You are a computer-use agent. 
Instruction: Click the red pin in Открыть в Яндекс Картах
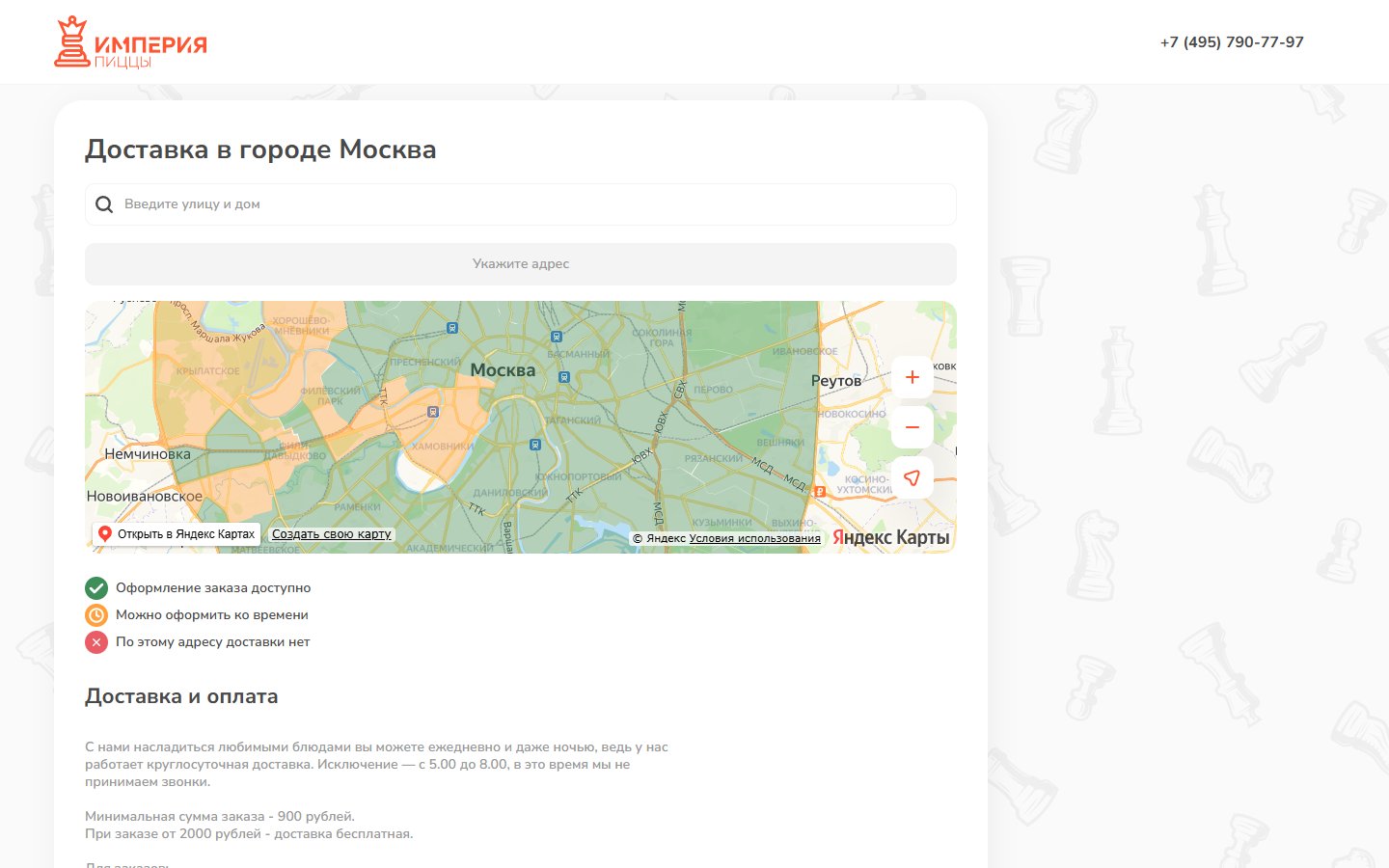point(105,533)
